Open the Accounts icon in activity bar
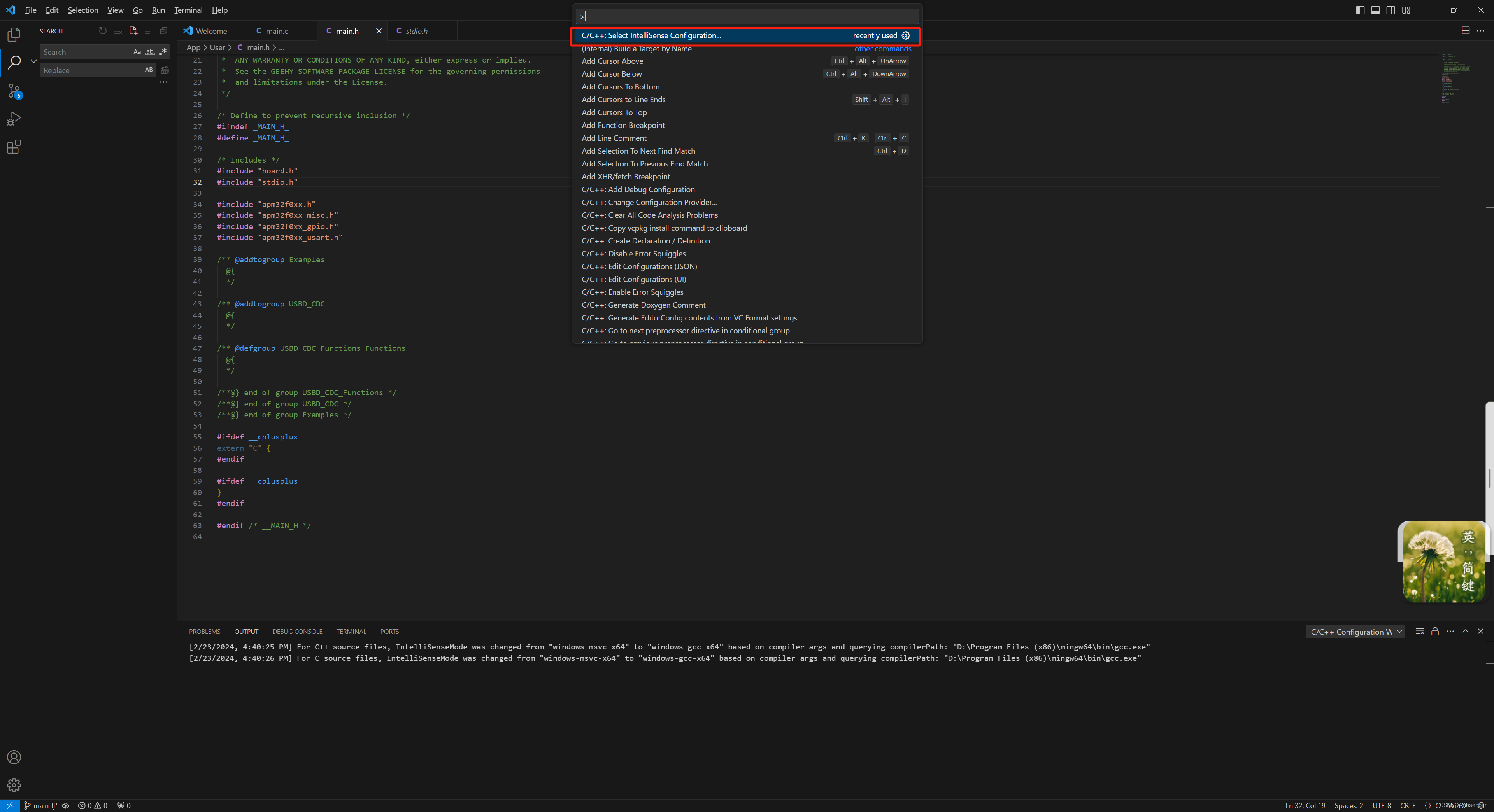The image size is (1494, 812). coord(14,757)
